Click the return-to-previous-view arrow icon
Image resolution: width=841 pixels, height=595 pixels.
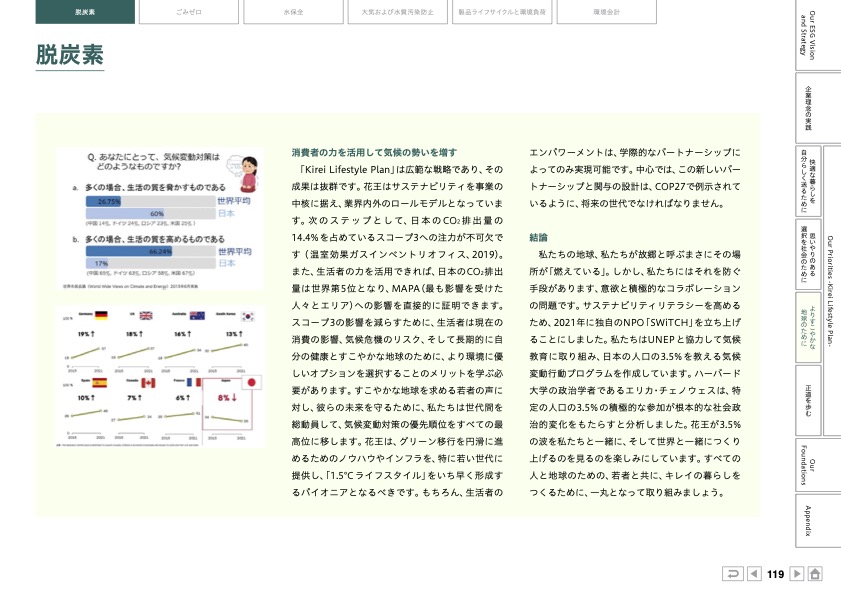pos(733,574)
